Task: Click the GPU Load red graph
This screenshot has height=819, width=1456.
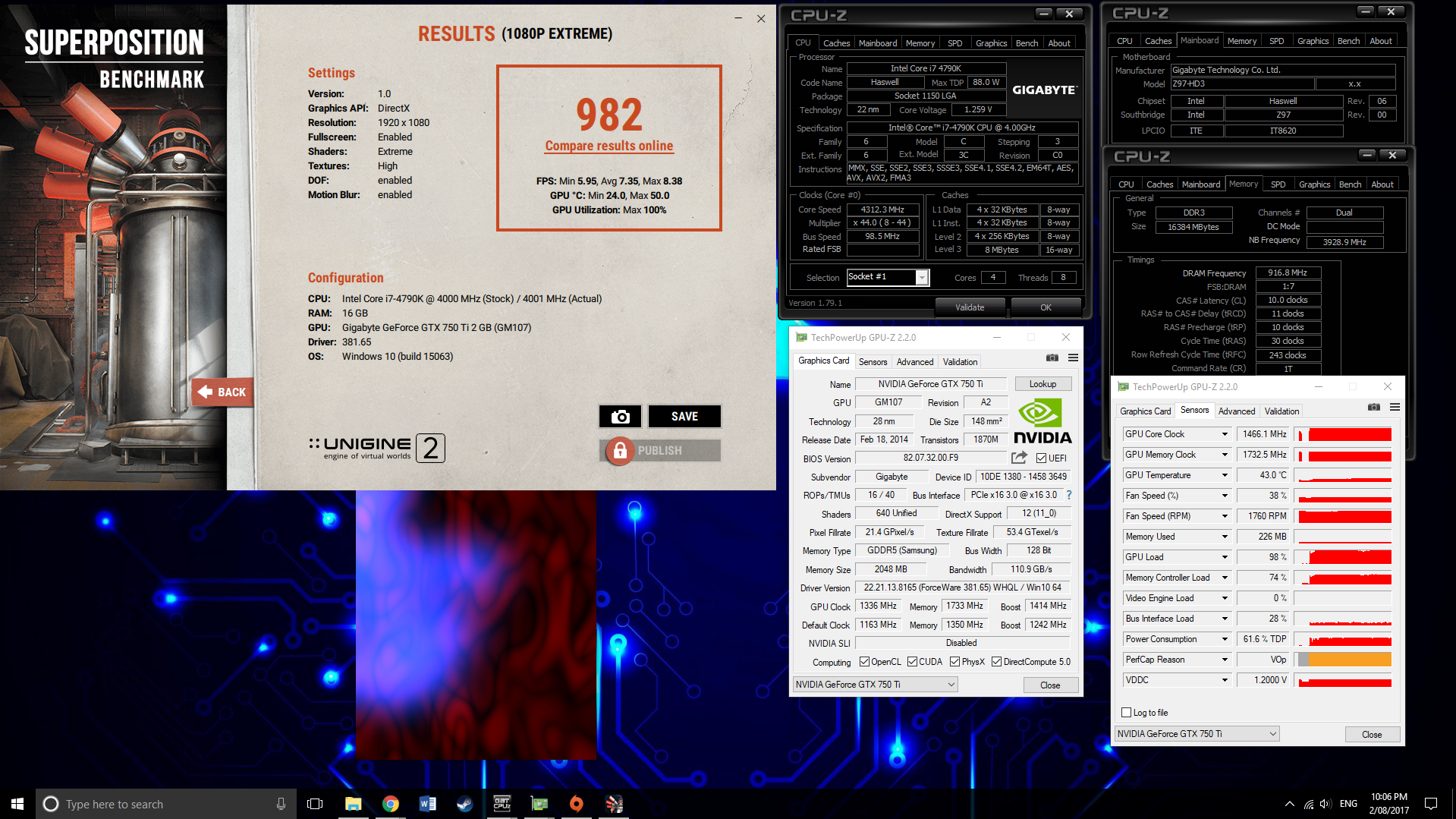Action: (x=1343, y=557)
